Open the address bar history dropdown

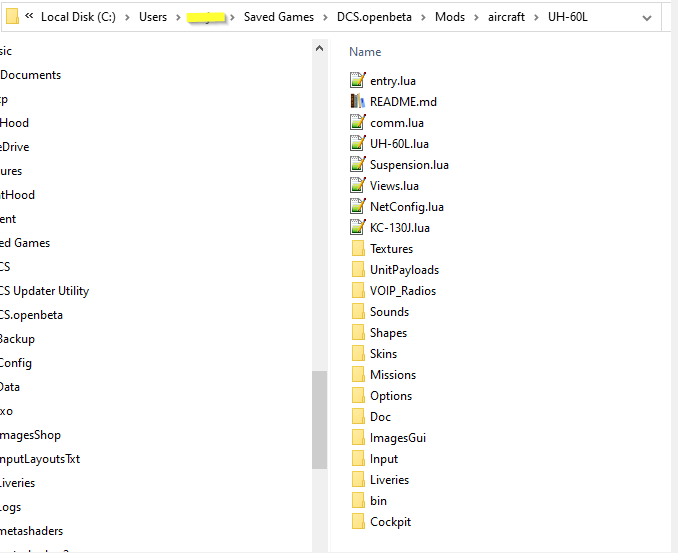coord(647,18)
